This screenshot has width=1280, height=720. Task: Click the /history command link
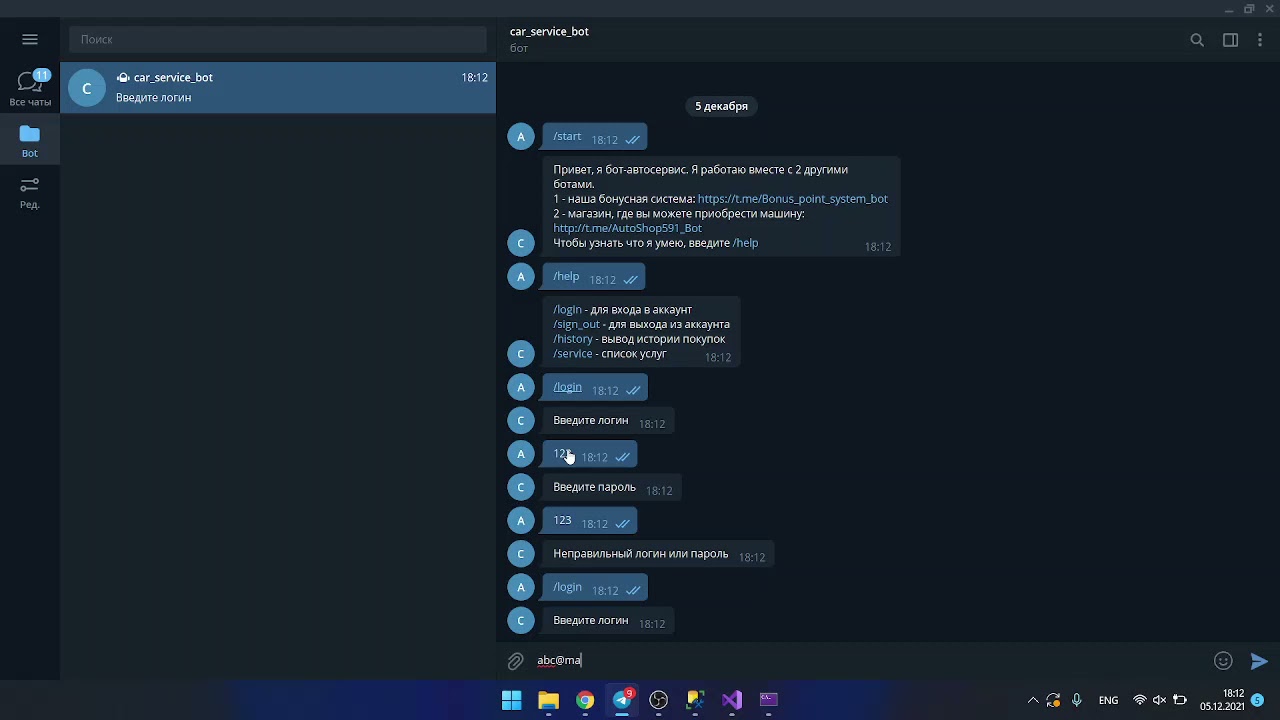(573, 339)
